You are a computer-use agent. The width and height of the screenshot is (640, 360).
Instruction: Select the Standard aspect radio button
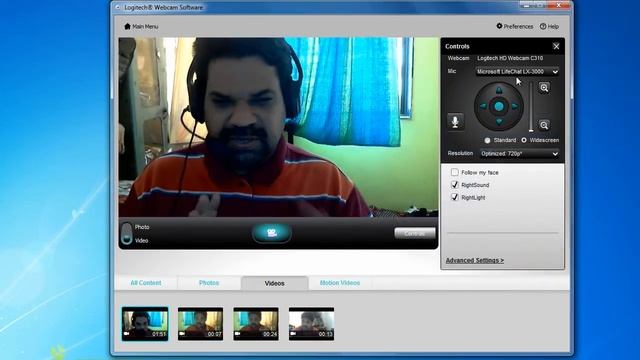coord(487,140)
